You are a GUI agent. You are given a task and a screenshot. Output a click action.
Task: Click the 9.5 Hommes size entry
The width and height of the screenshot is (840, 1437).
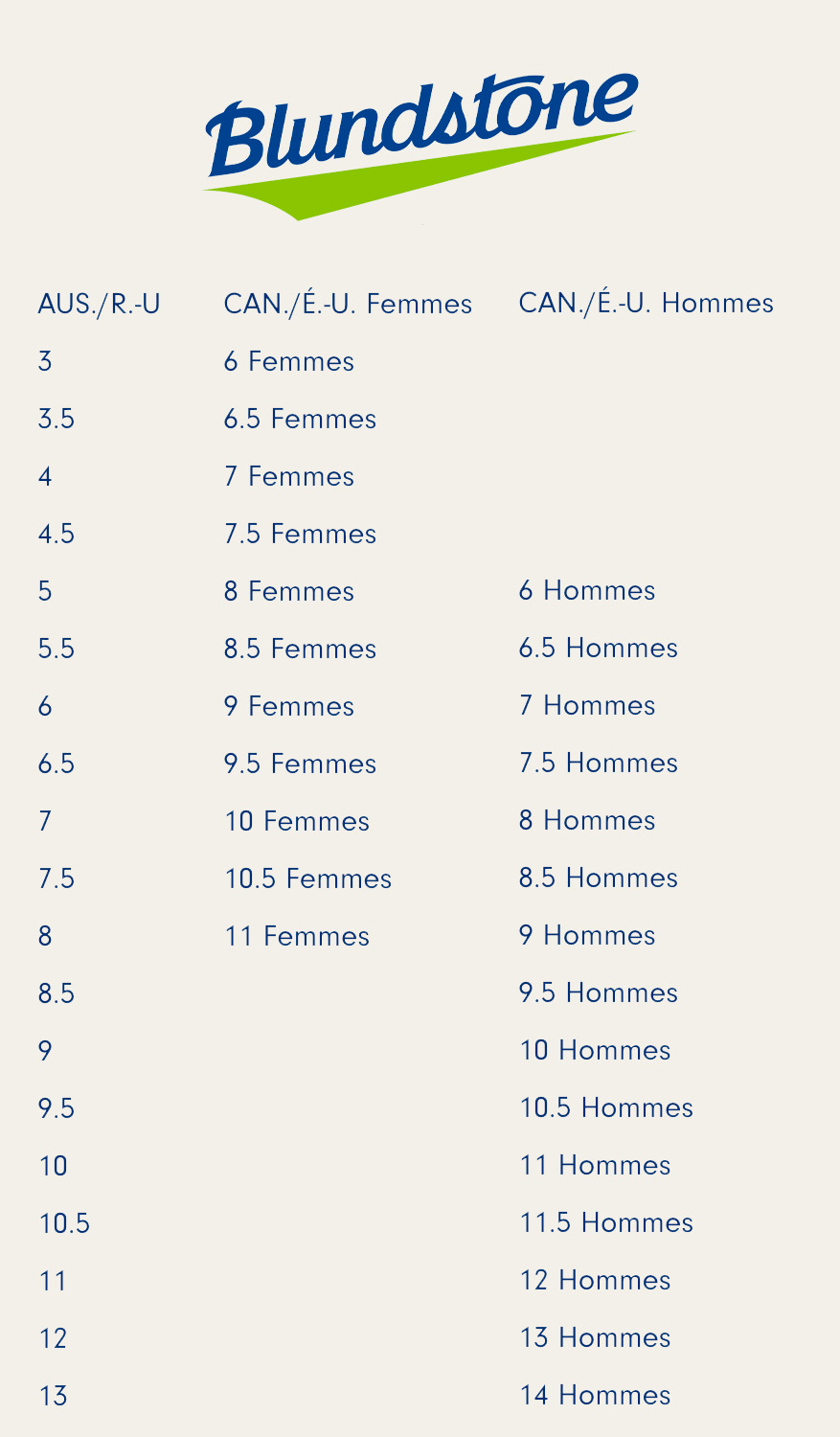click(599, 993)
